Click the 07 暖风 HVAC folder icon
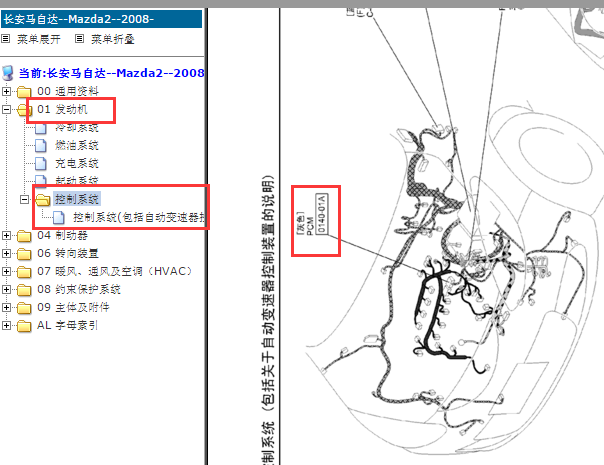This screenshot has width=604, height=465. pos(24,272)
